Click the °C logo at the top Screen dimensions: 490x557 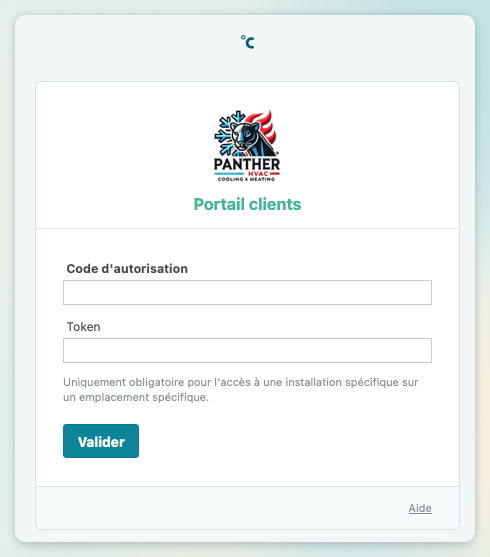pos(247,42)
